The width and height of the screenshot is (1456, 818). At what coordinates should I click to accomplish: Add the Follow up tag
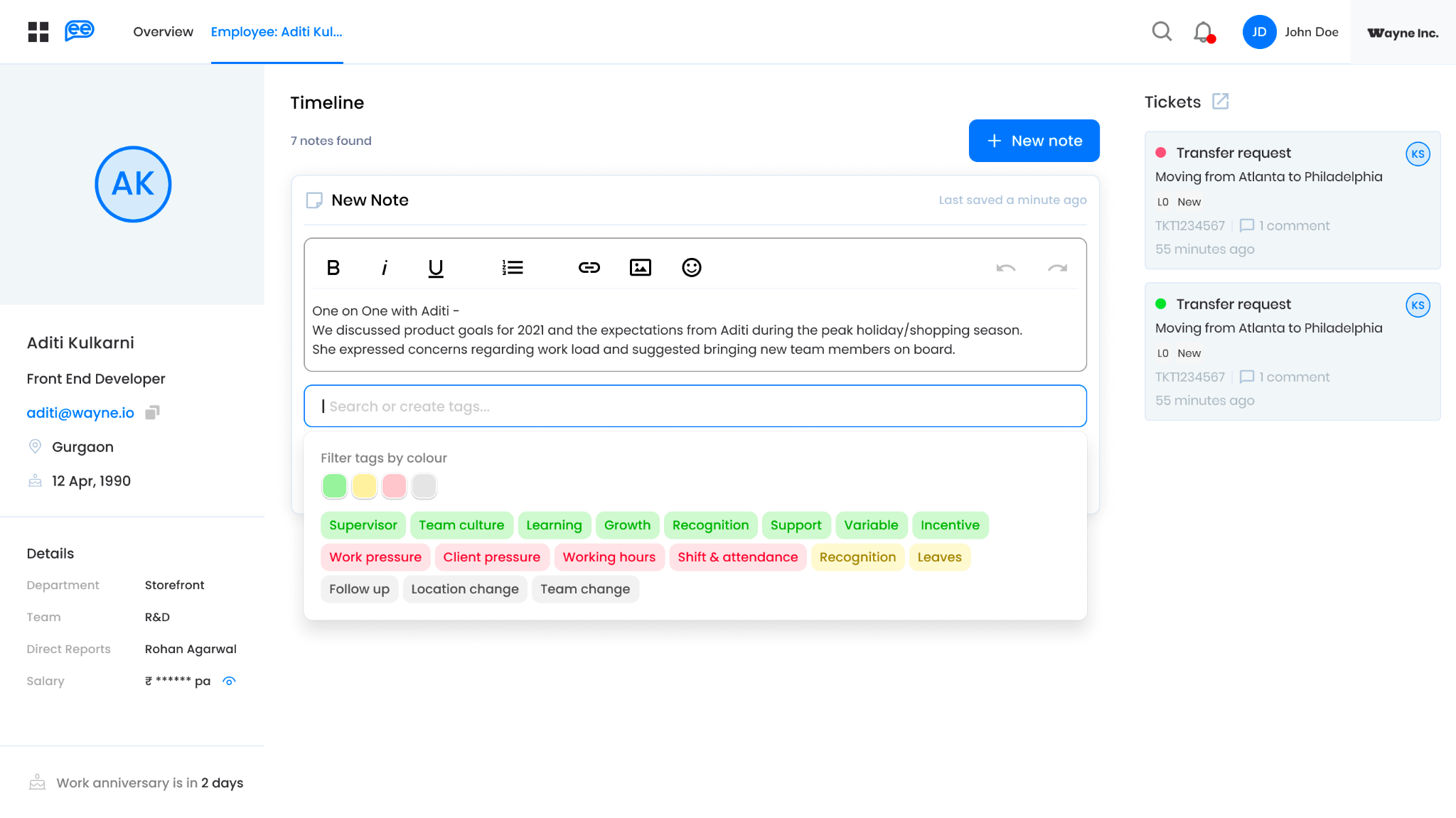[359, 589]
